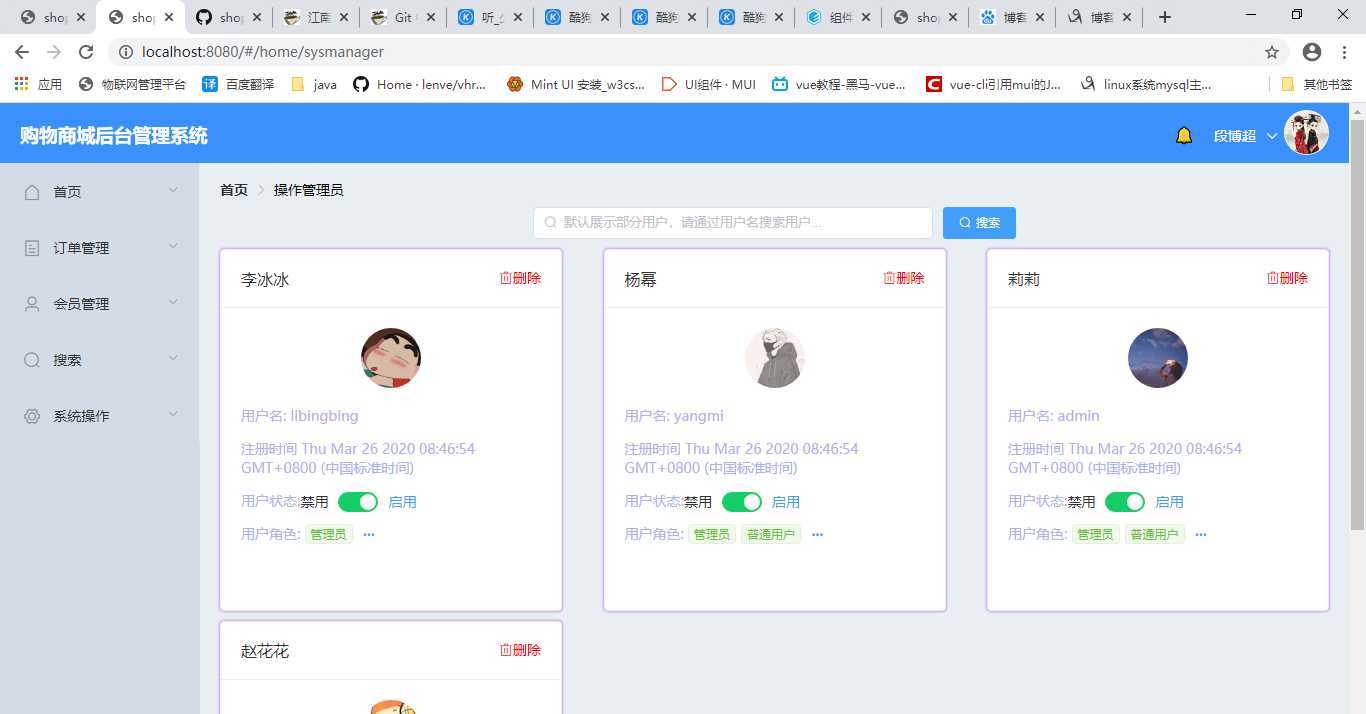
Task: Click page vertical scrollbar
Action: click(1357, 323)
